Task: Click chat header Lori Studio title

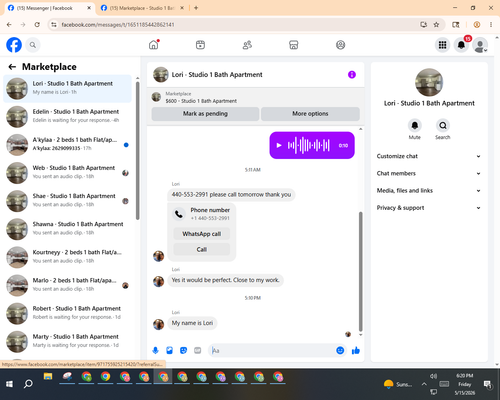Action: pos(217,75)
